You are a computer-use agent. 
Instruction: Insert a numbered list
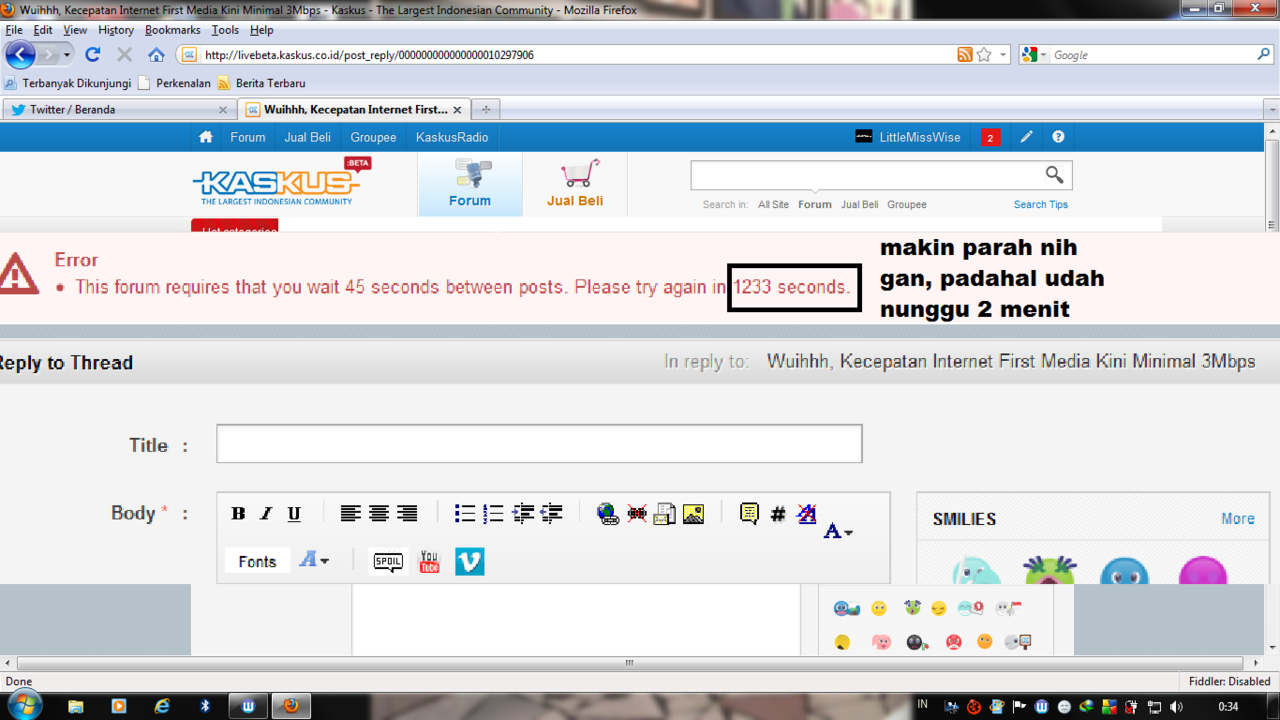pyautogui.click(x=493, y=513)
